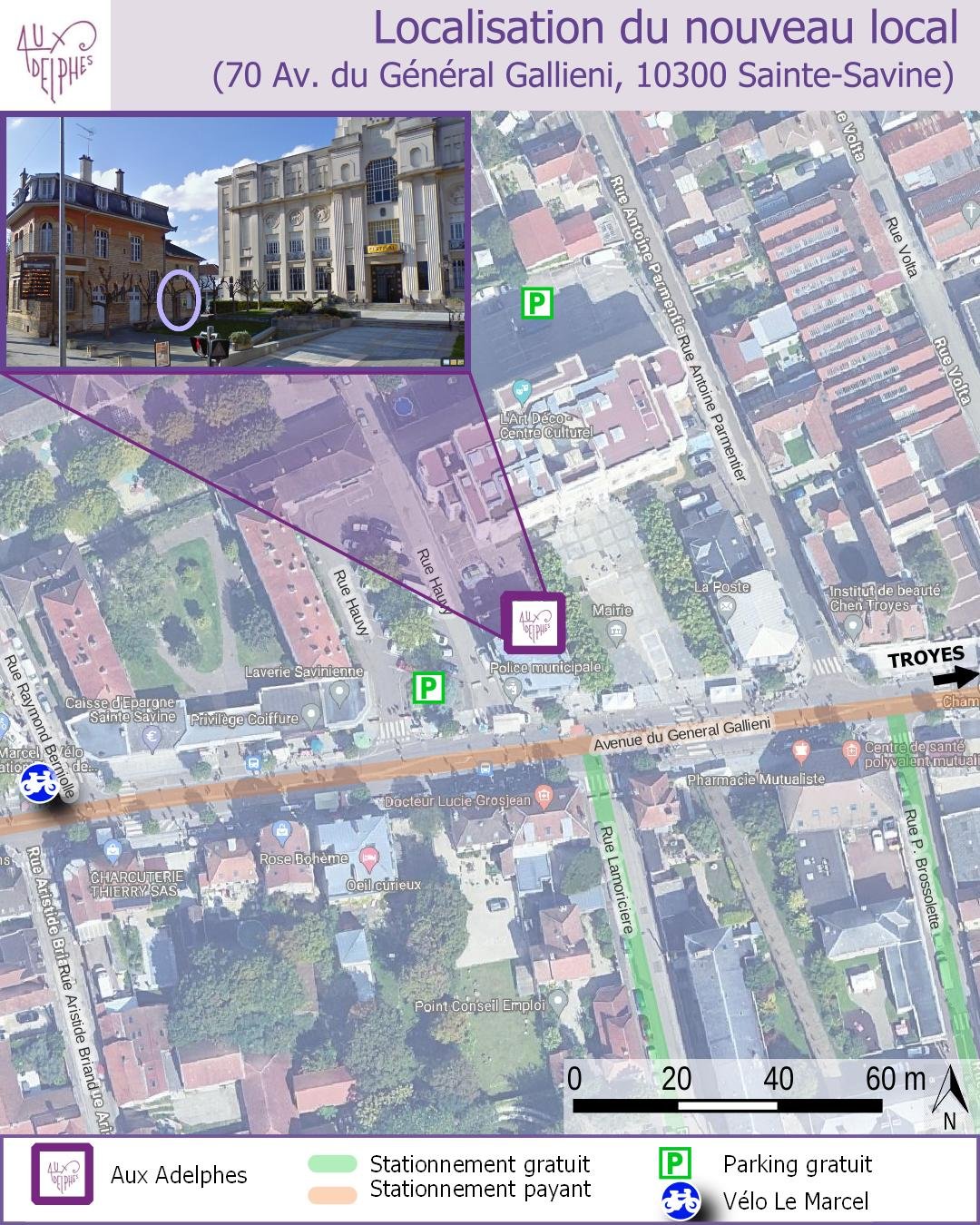Click the Centre de santé polyvalent pin

click(x=850, y=750)
